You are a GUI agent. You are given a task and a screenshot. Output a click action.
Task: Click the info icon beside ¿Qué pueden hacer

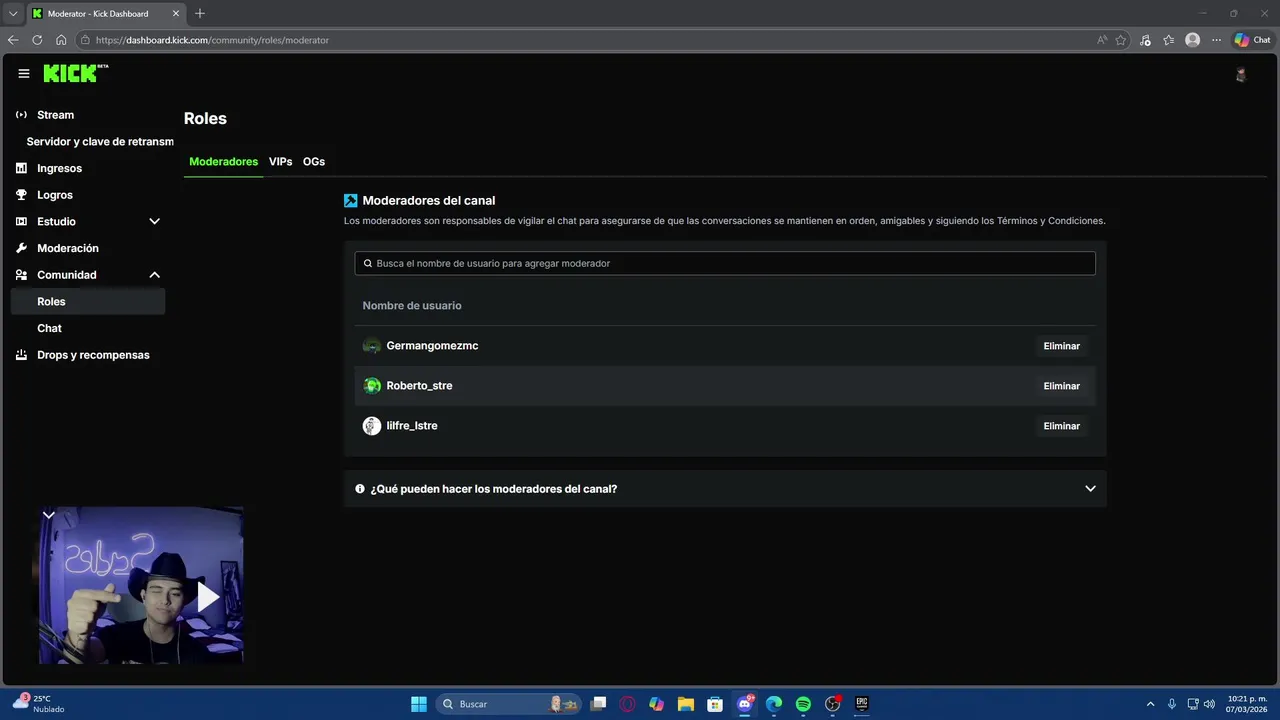click(x=360, y=489)
